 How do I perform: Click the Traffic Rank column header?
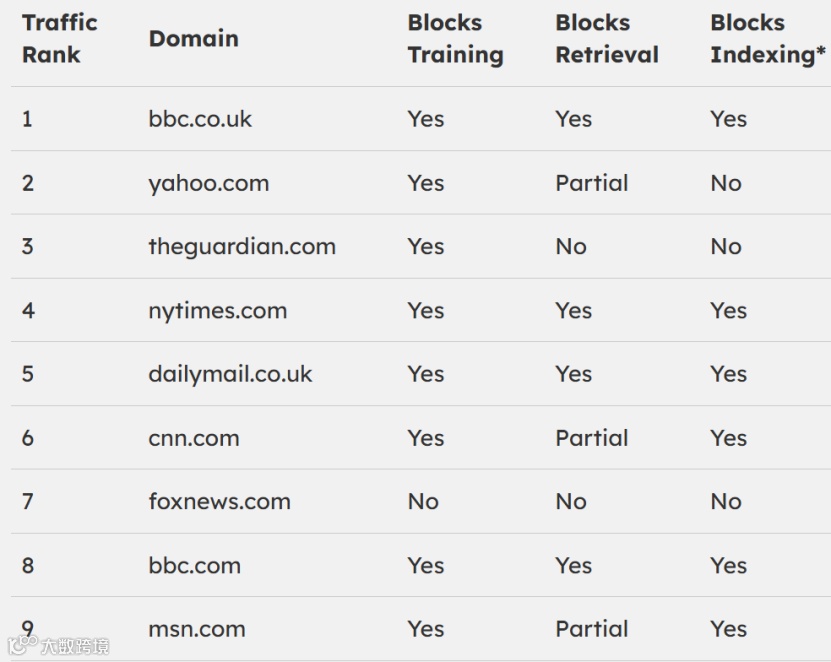pos(59,39)
